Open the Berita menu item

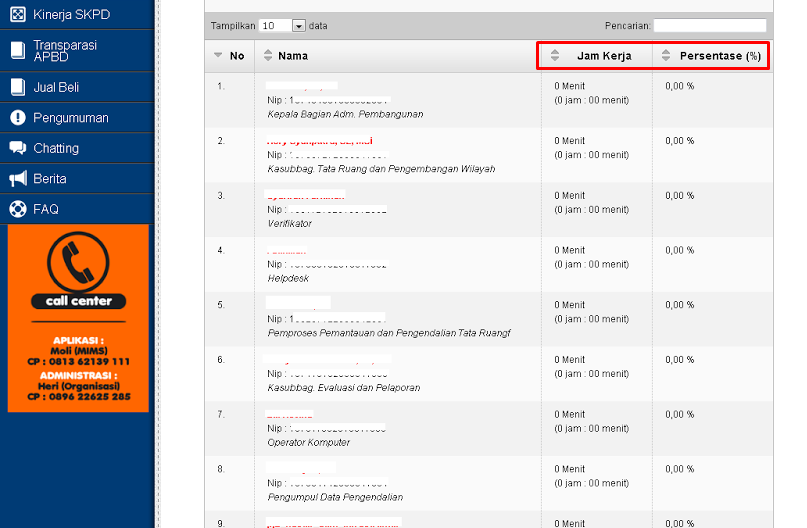77,179
